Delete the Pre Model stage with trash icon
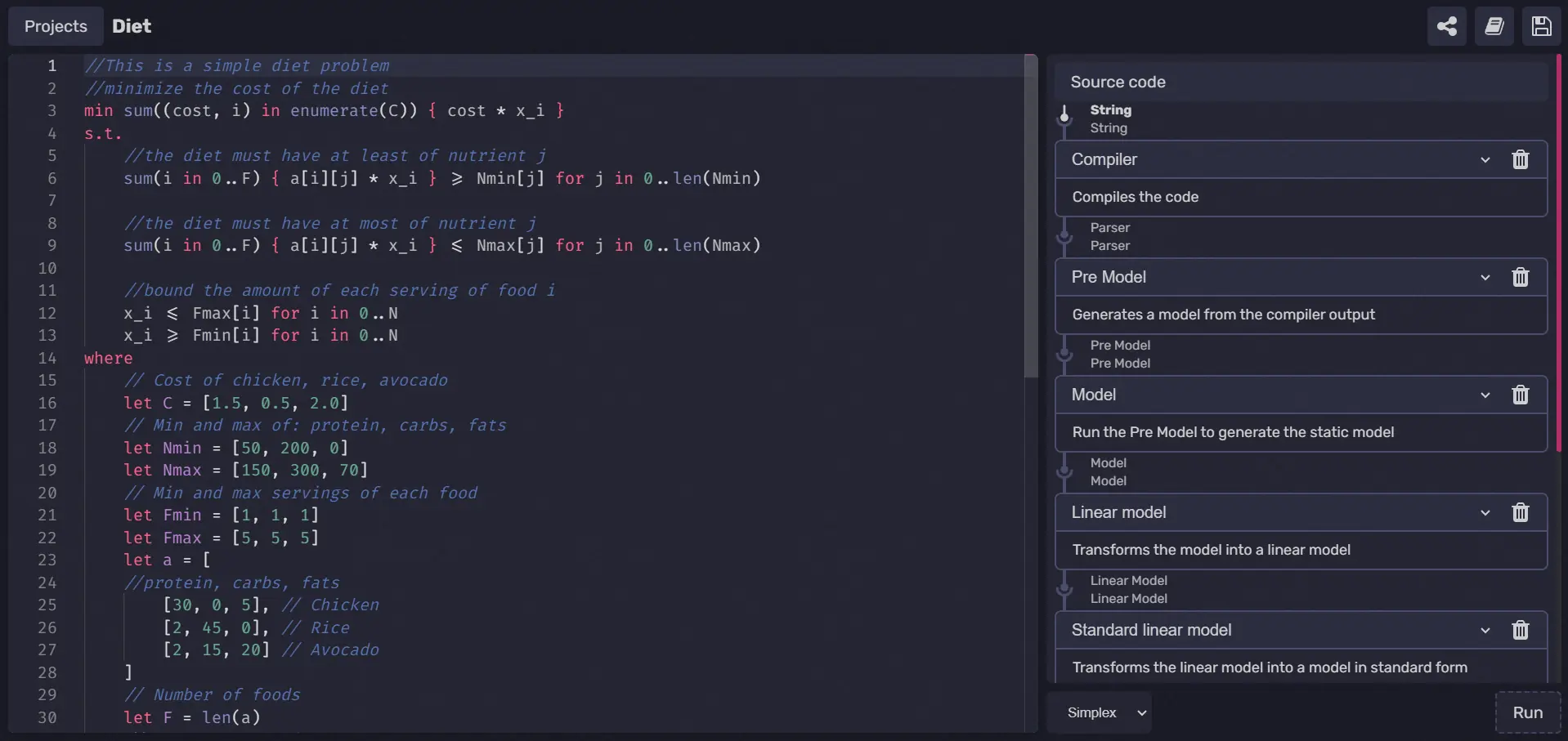 (x=1521, y=278)
